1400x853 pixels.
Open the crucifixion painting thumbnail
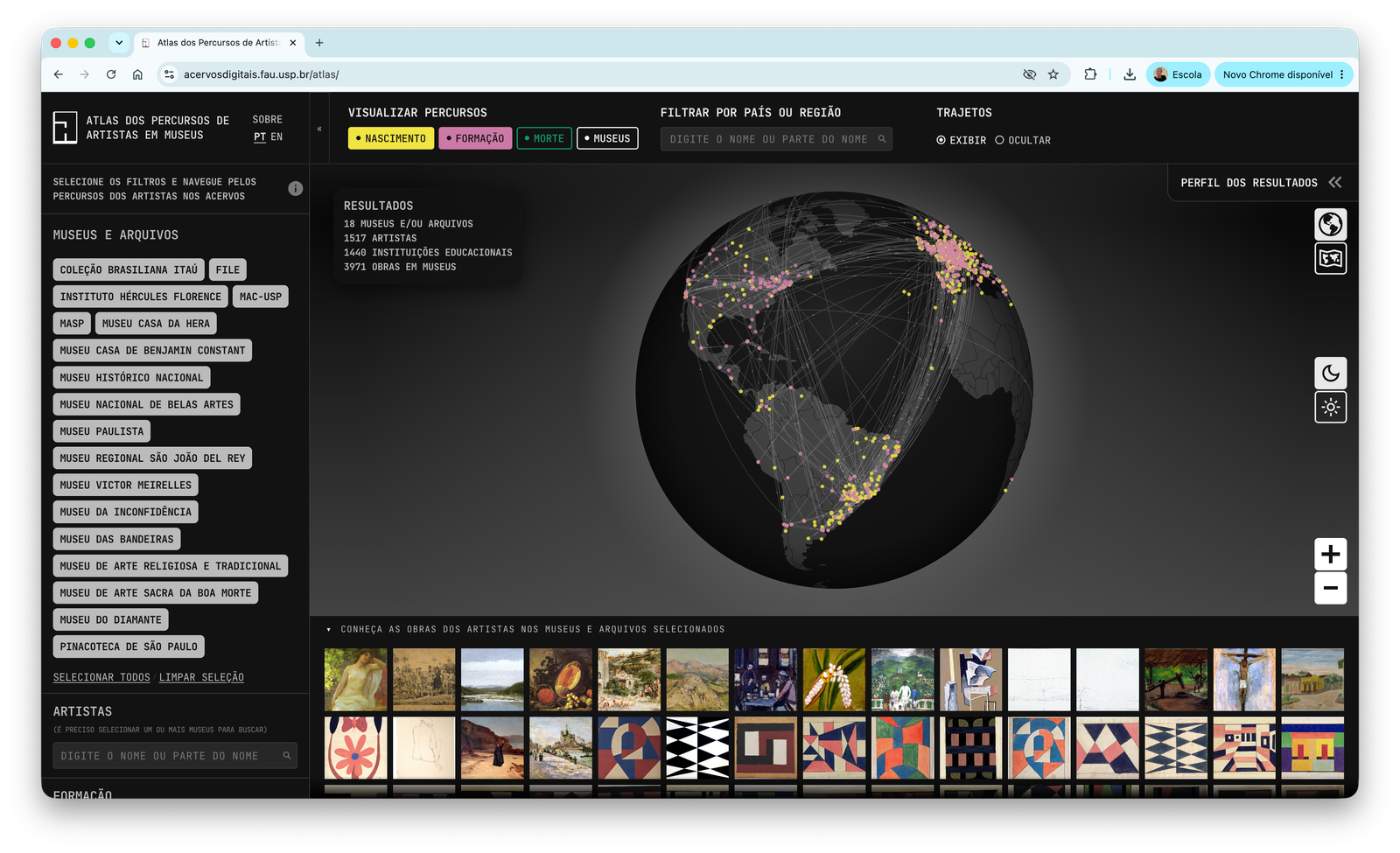point(1244,680)
